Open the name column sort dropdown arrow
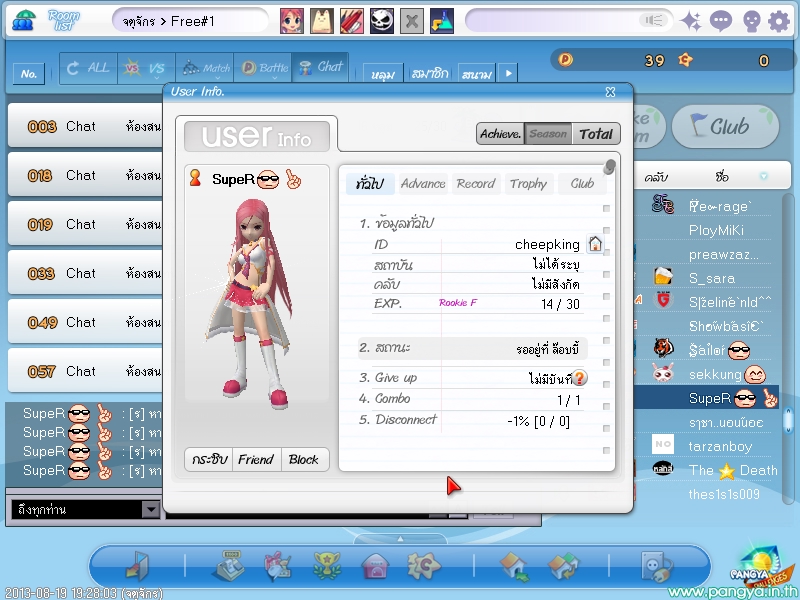Screen dimensions: 800x600 point(763,177)
